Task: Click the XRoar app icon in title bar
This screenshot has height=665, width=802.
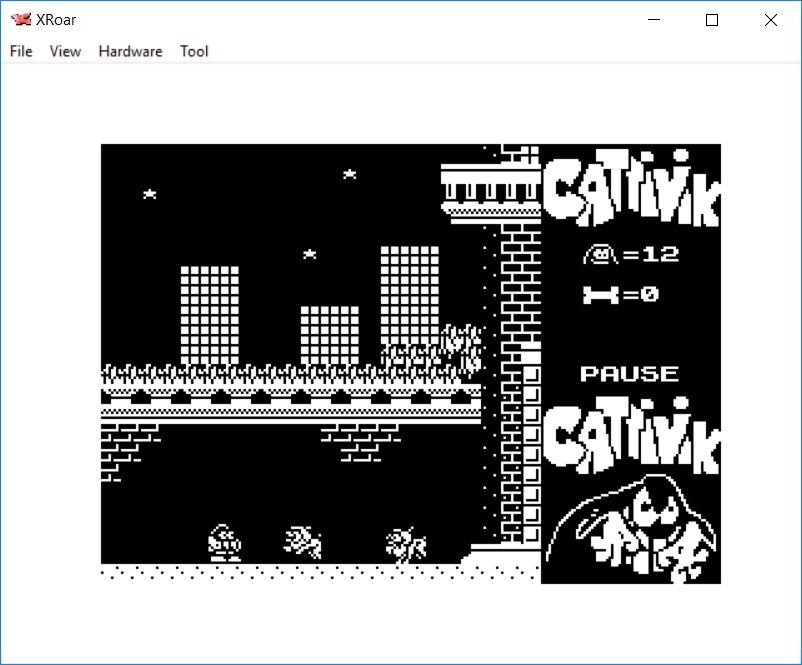Action: pos(20,20)
